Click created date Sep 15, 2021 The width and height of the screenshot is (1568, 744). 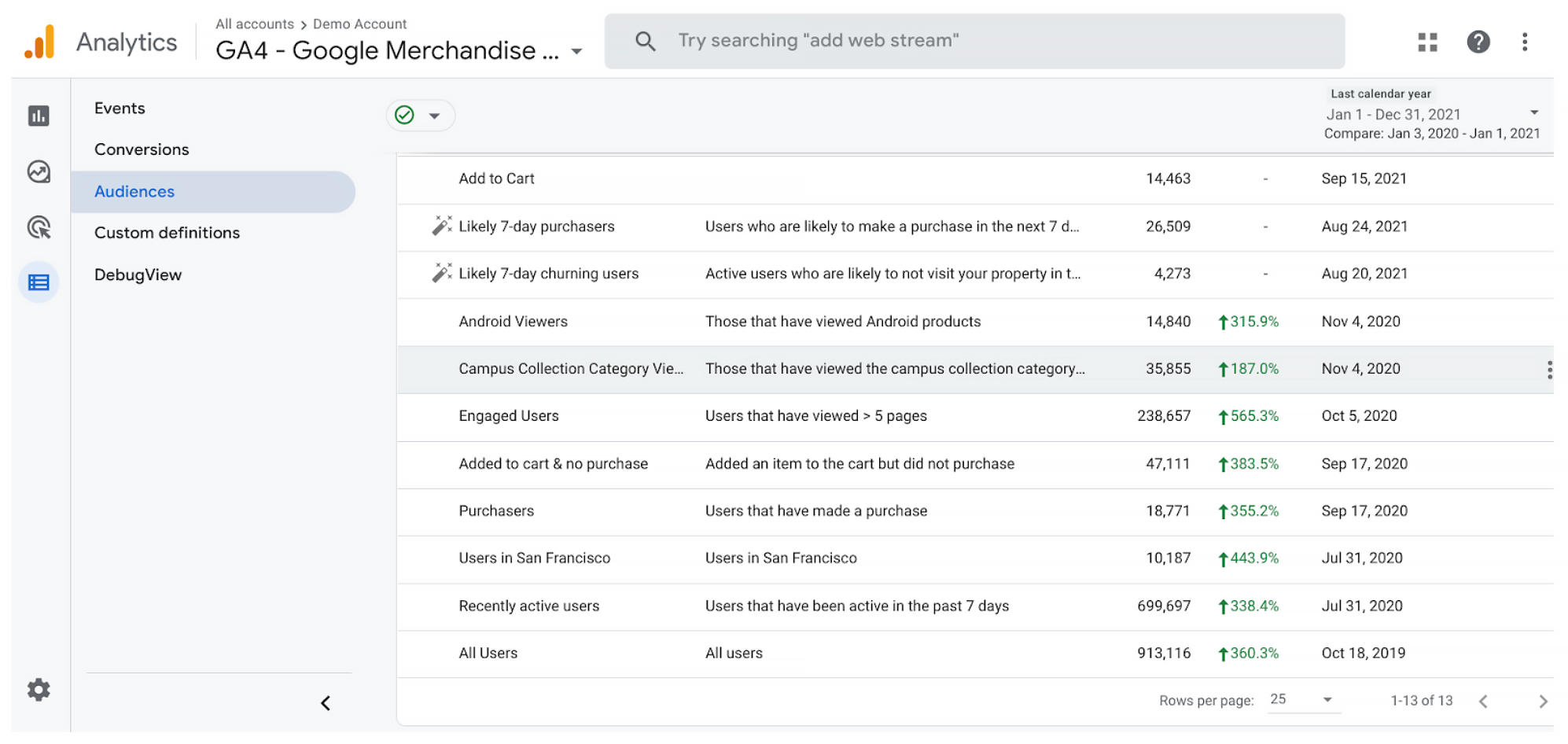point(1364,179)
